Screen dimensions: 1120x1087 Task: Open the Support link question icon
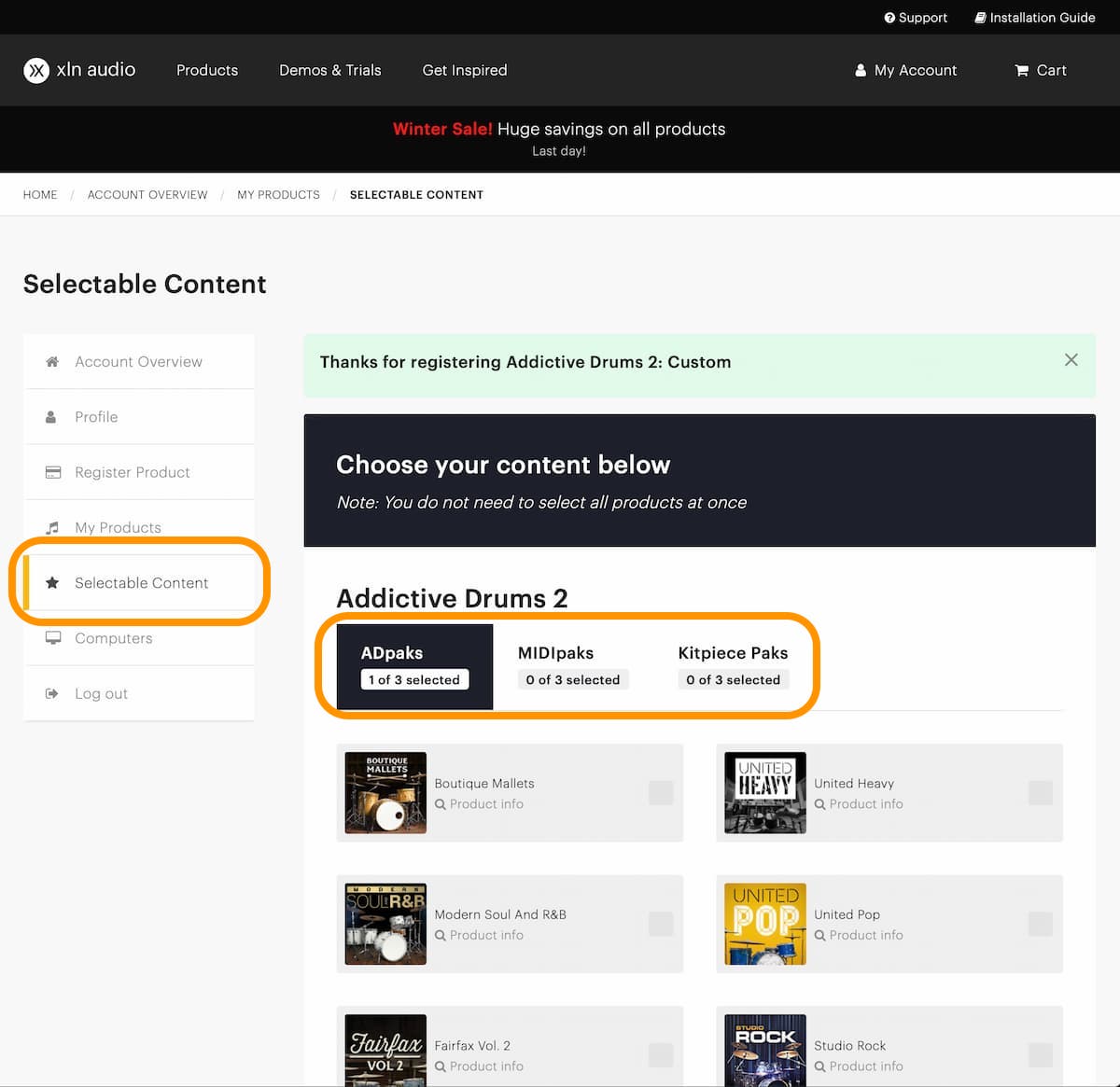click(x=889, y=18)
